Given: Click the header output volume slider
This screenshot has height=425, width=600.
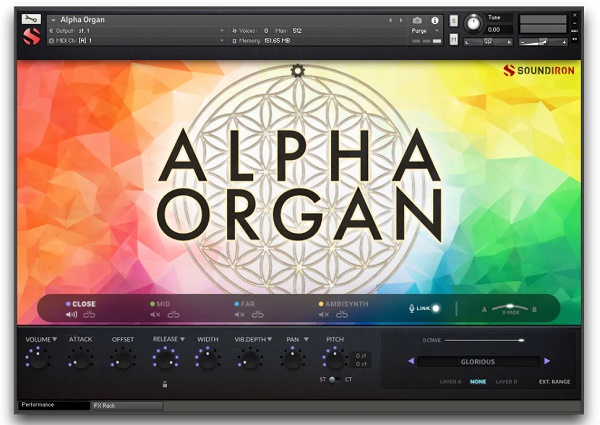Looking at the screenshot, I should coord(543,42).
